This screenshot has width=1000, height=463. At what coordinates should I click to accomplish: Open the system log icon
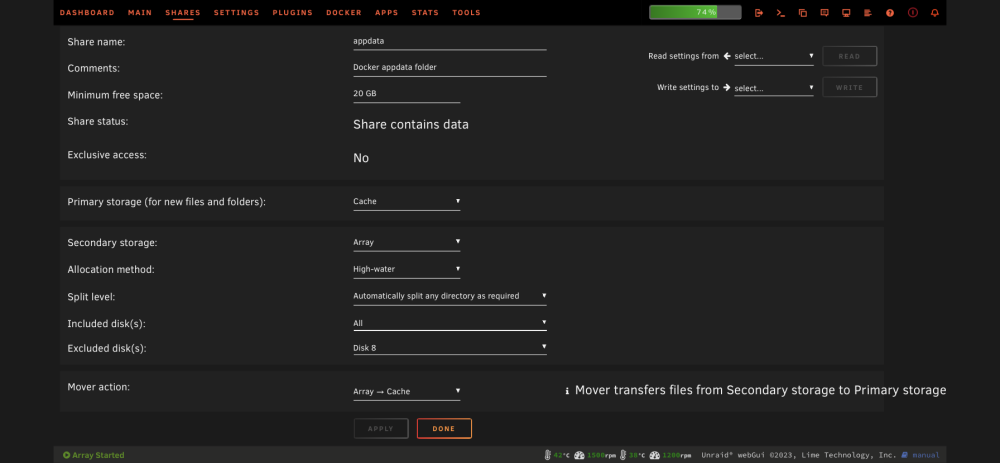tap(868, 13)
